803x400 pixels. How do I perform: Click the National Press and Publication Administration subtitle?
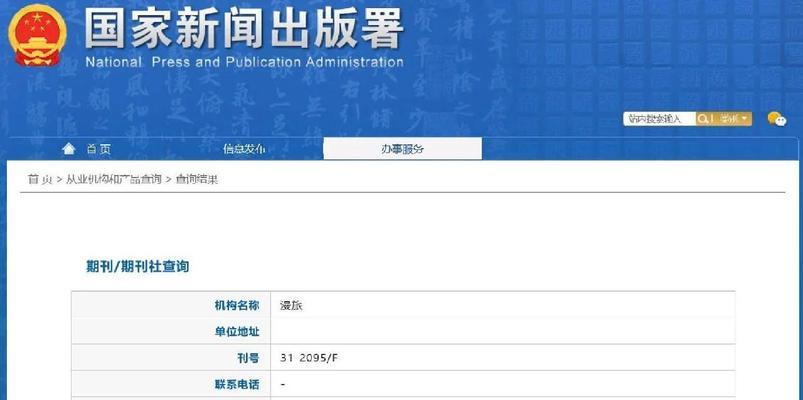pos(245,62)
